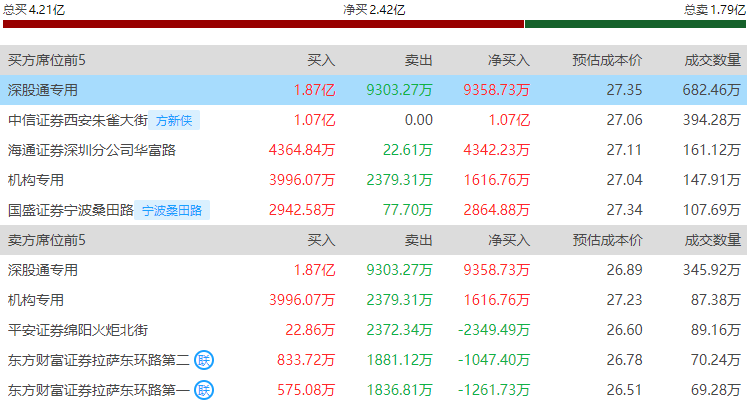Screen dimensions: 747x400
Task: Click 1836.81万 sell amount value
Action: 399,390
